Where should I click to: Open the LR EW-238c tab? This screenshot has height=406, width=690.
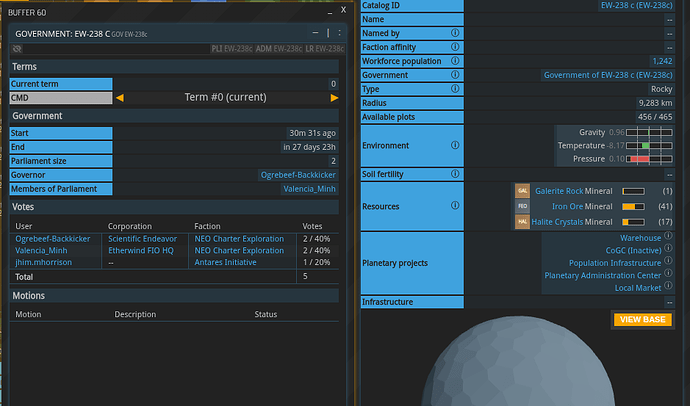pyautogui.click(x=325, y=49)
